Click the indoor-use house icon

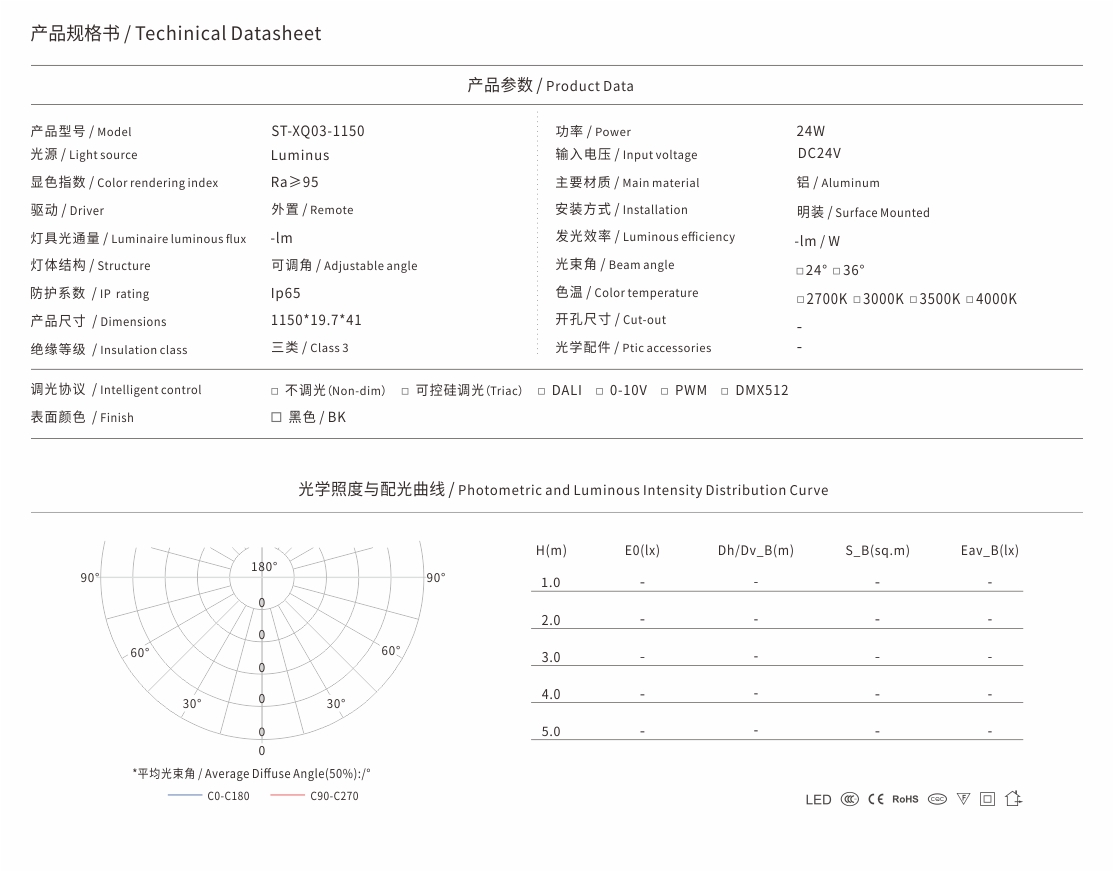pyautogui.click(x=1014, y=799)
